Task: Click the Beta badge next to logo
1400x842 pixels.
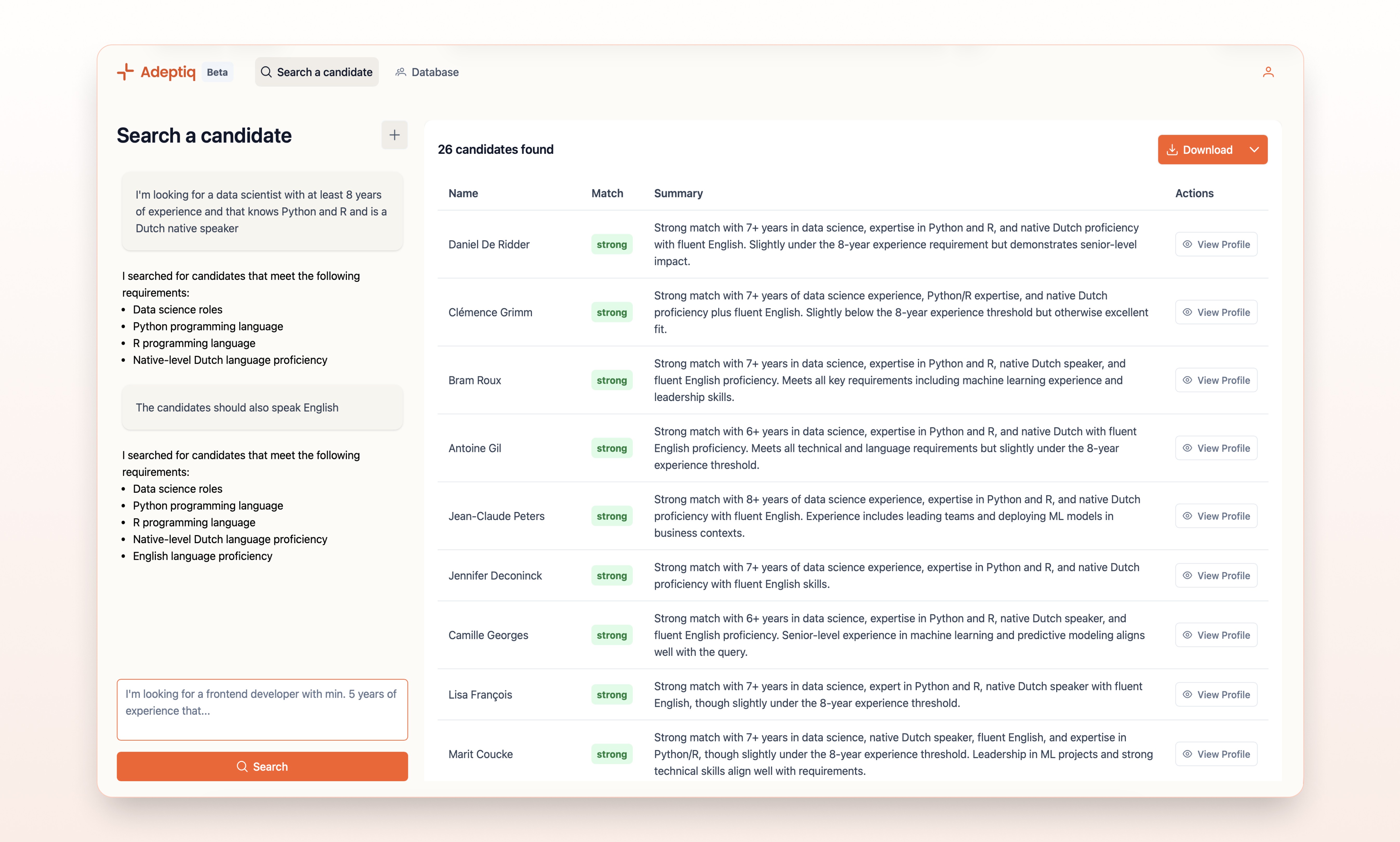Action: [217, 72]
